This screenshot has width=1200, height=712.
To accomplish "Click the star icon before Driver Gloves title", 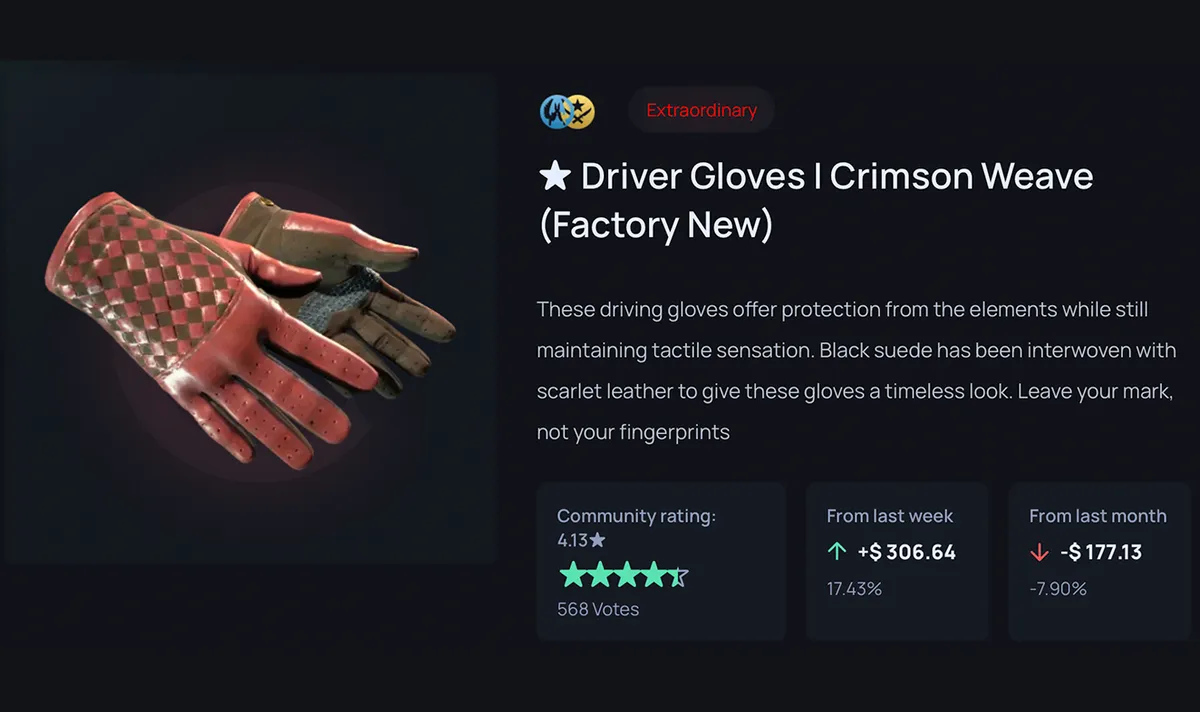I will pos(554,177).
